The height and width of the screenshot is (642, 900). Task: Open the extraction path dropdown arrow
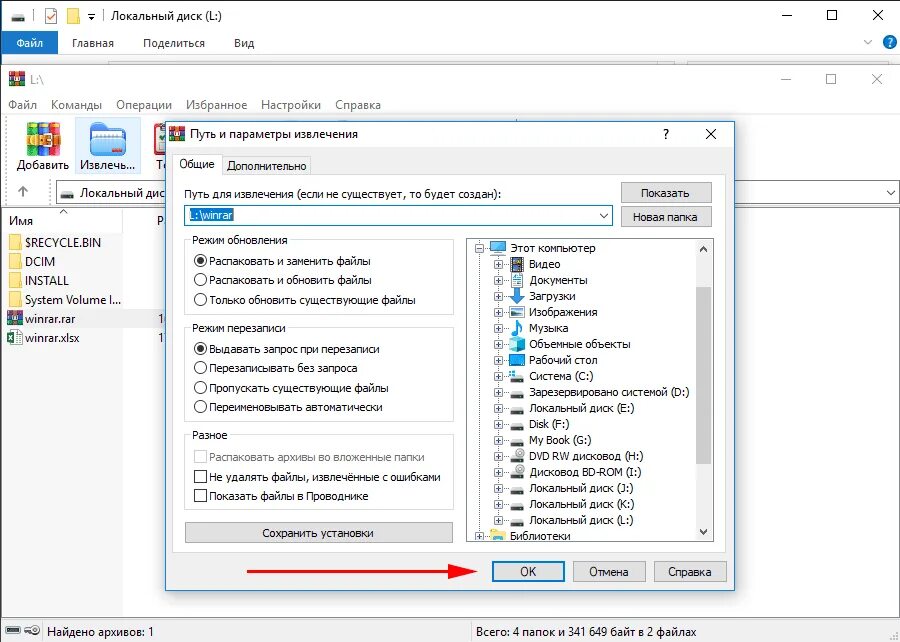(x=604, y=216)
